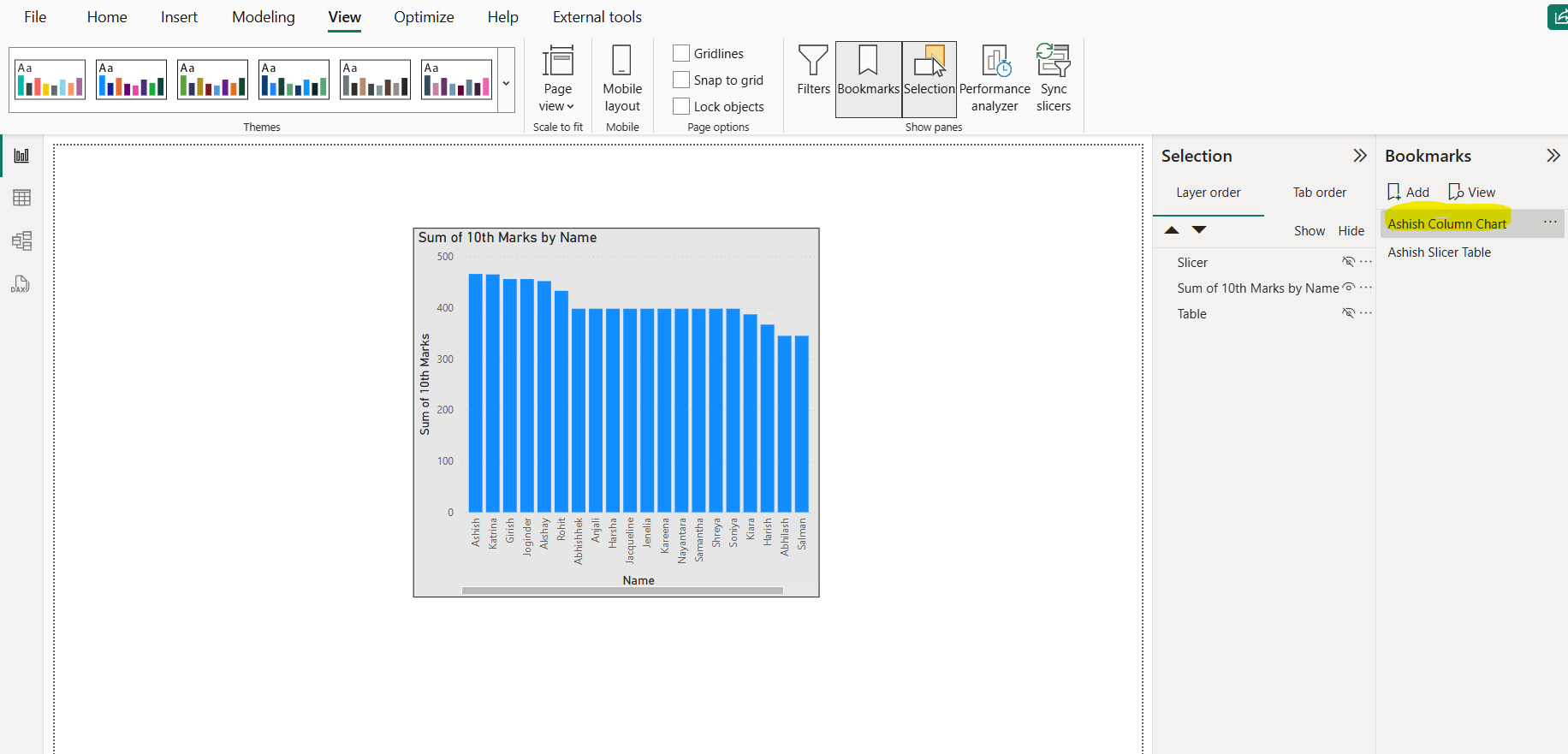Open Performance analyzer

995,79
